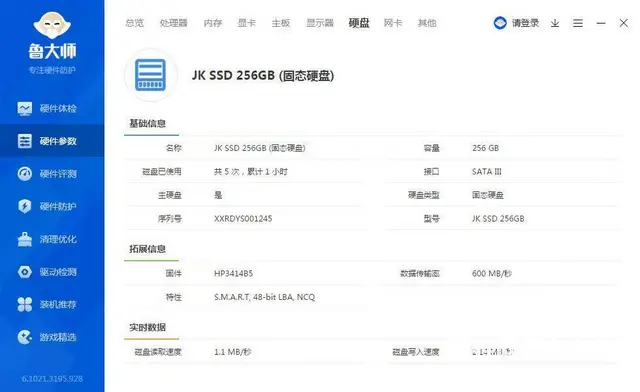Click the JK SSD 256GB heading

click(x=263, y=76)
